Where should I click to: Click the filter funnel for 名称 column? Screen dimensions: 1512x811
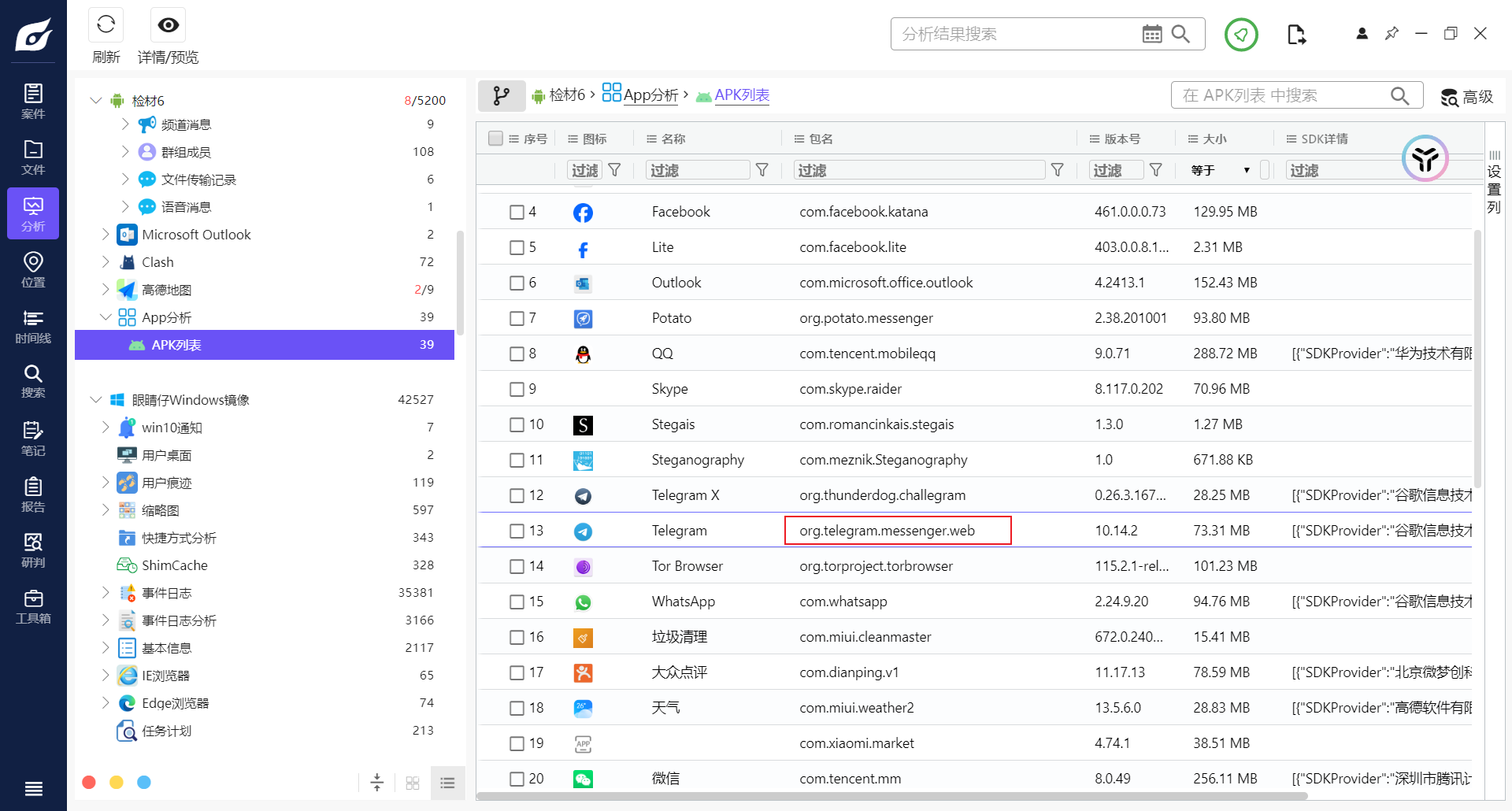tap(762, 170)
